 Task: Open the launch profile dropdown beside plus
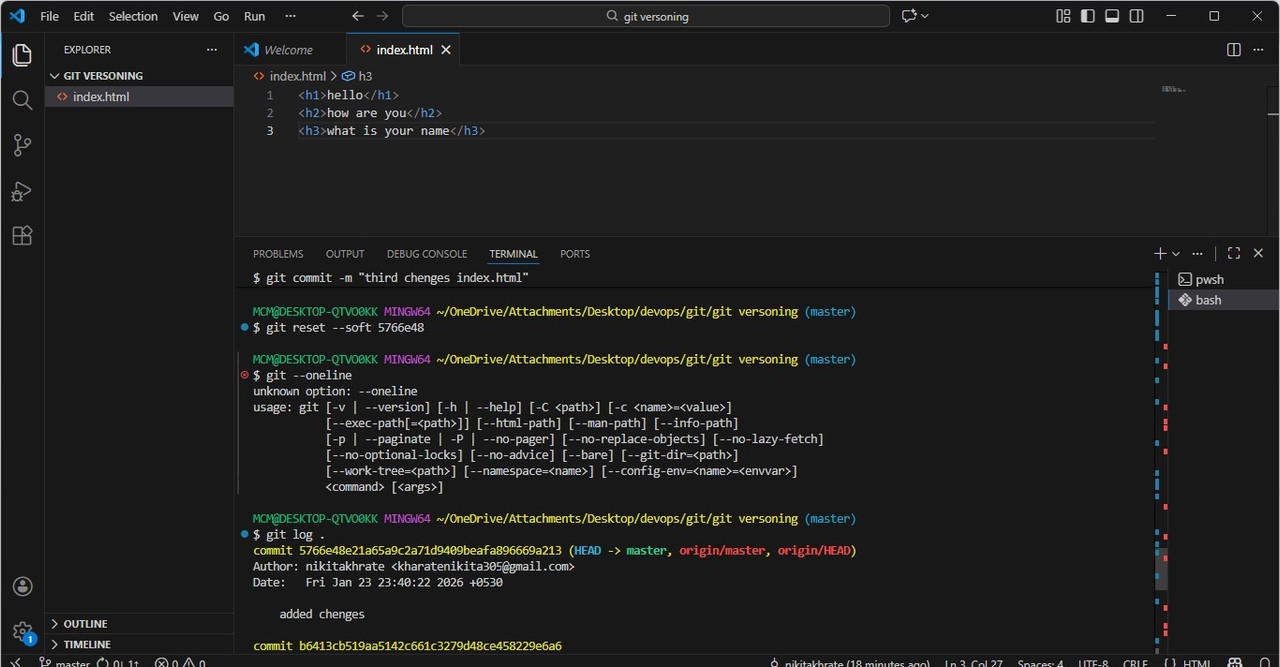click(x=1176, y=254)
